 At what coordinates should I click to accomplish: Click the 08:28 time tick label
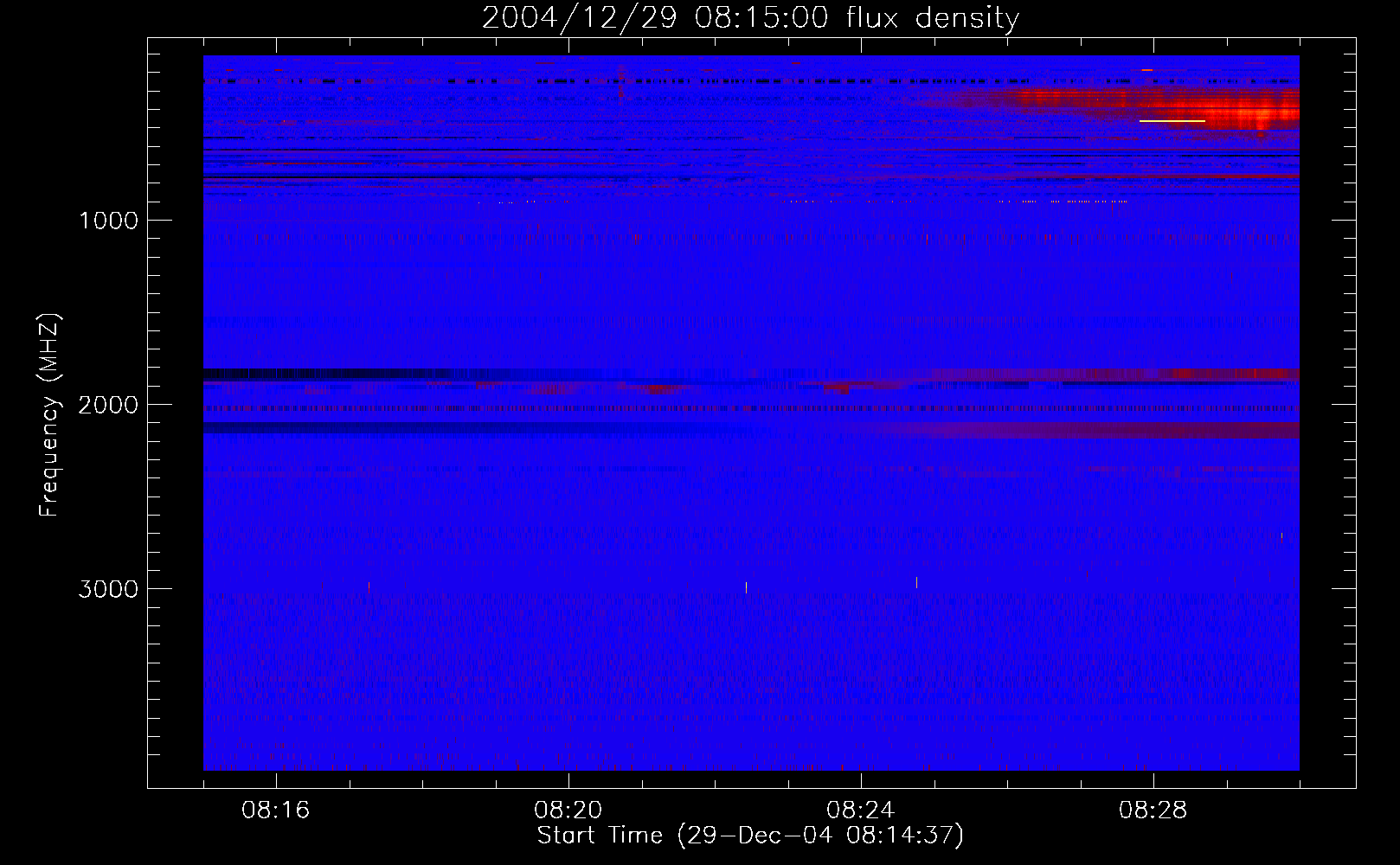tap(1153, 811)
